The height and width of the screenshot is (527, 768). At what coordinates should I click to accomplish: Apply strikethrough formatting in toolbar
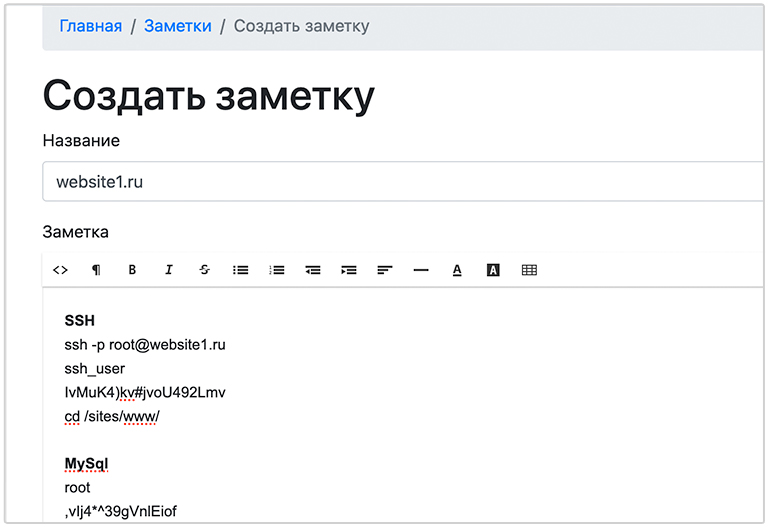(x=204, y=270)
